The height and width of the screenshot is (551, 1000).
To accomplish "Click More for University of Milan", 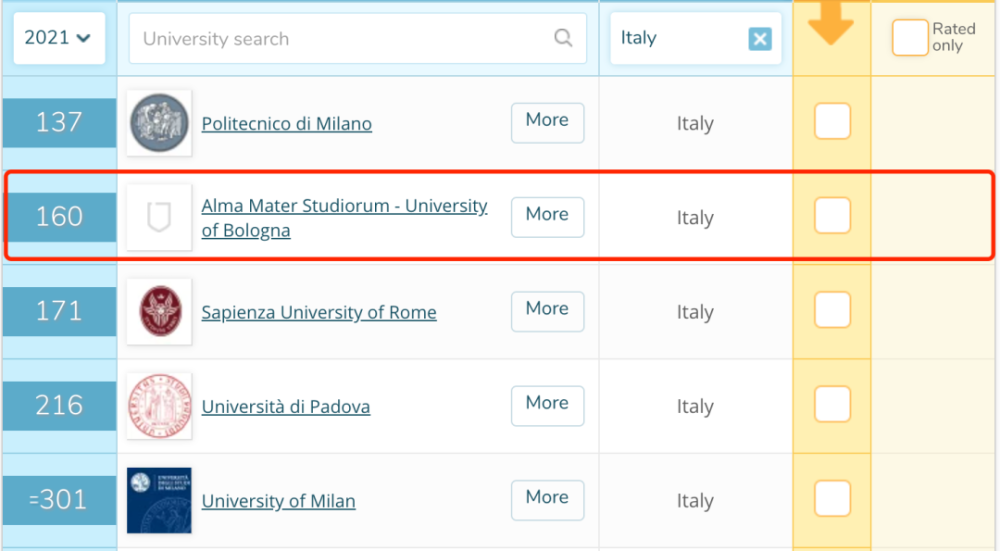I will (x=547, y=500).
